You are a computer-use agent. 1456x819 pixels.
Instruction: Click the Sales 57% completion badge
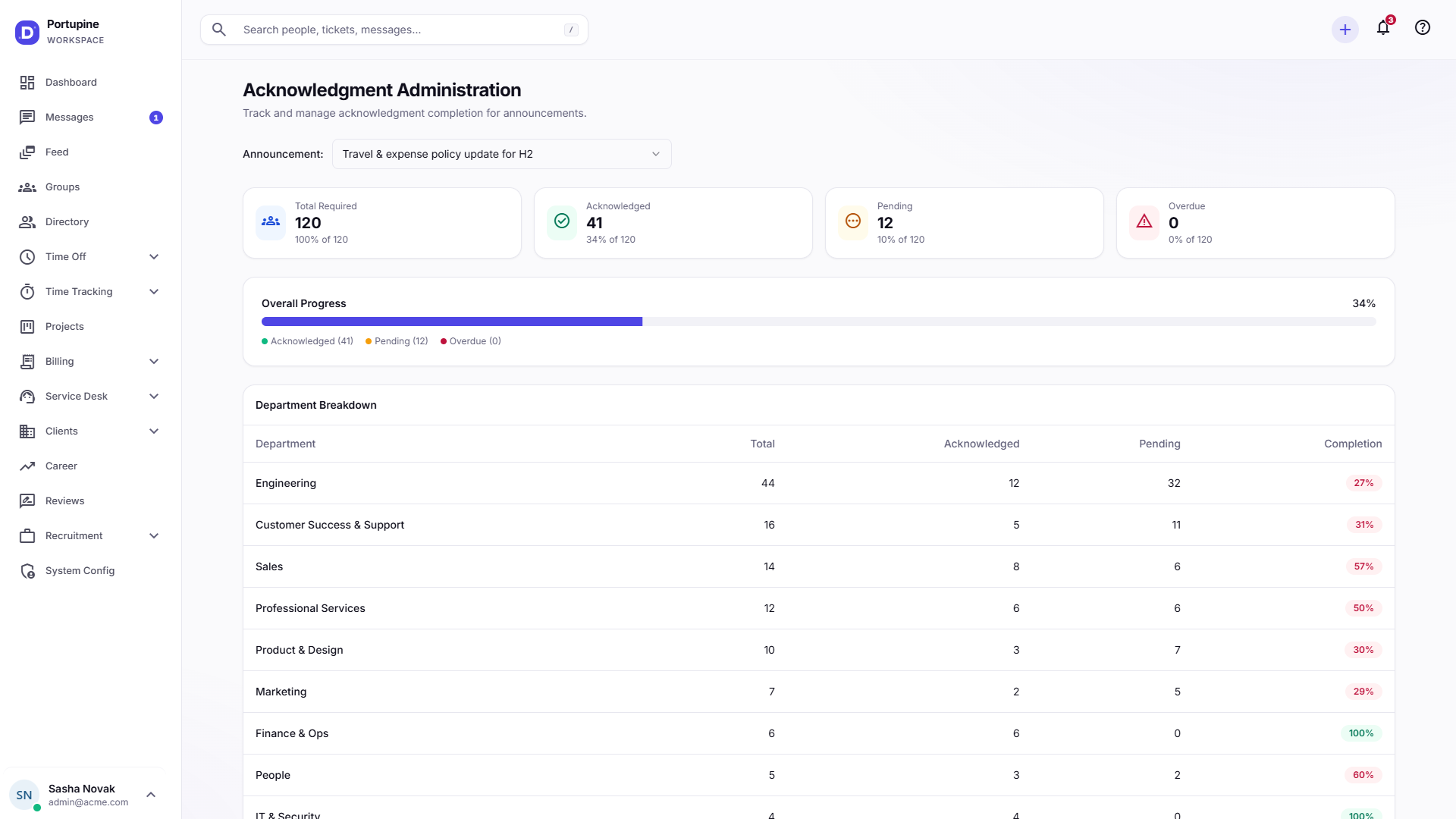(1363, 566)
